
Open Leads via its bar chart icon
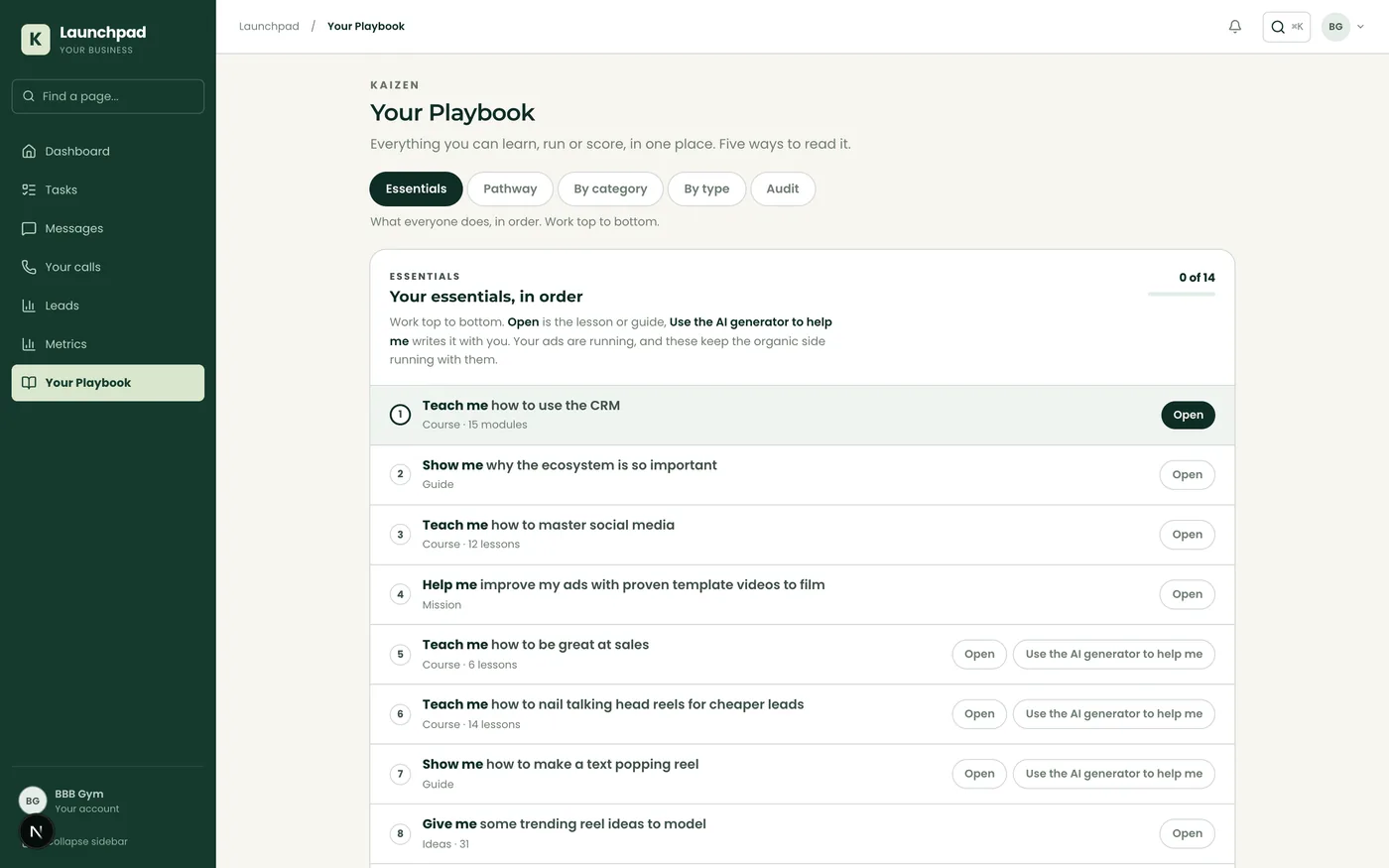pyautogui.click(x=29, y=306)
